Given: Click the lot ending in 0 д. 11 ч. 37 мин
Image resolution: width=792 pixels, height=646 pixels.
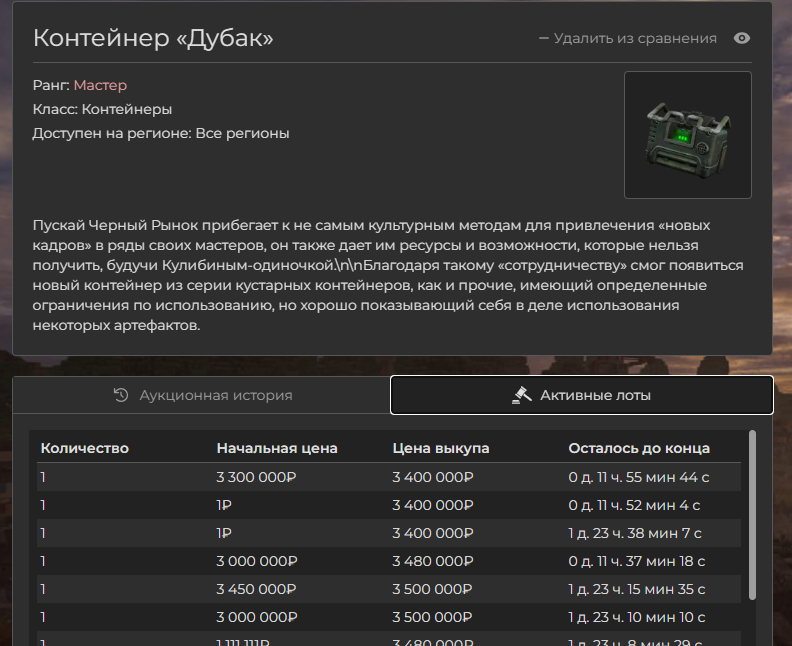Looking at the screenshot, I should [x=637, y=561].
